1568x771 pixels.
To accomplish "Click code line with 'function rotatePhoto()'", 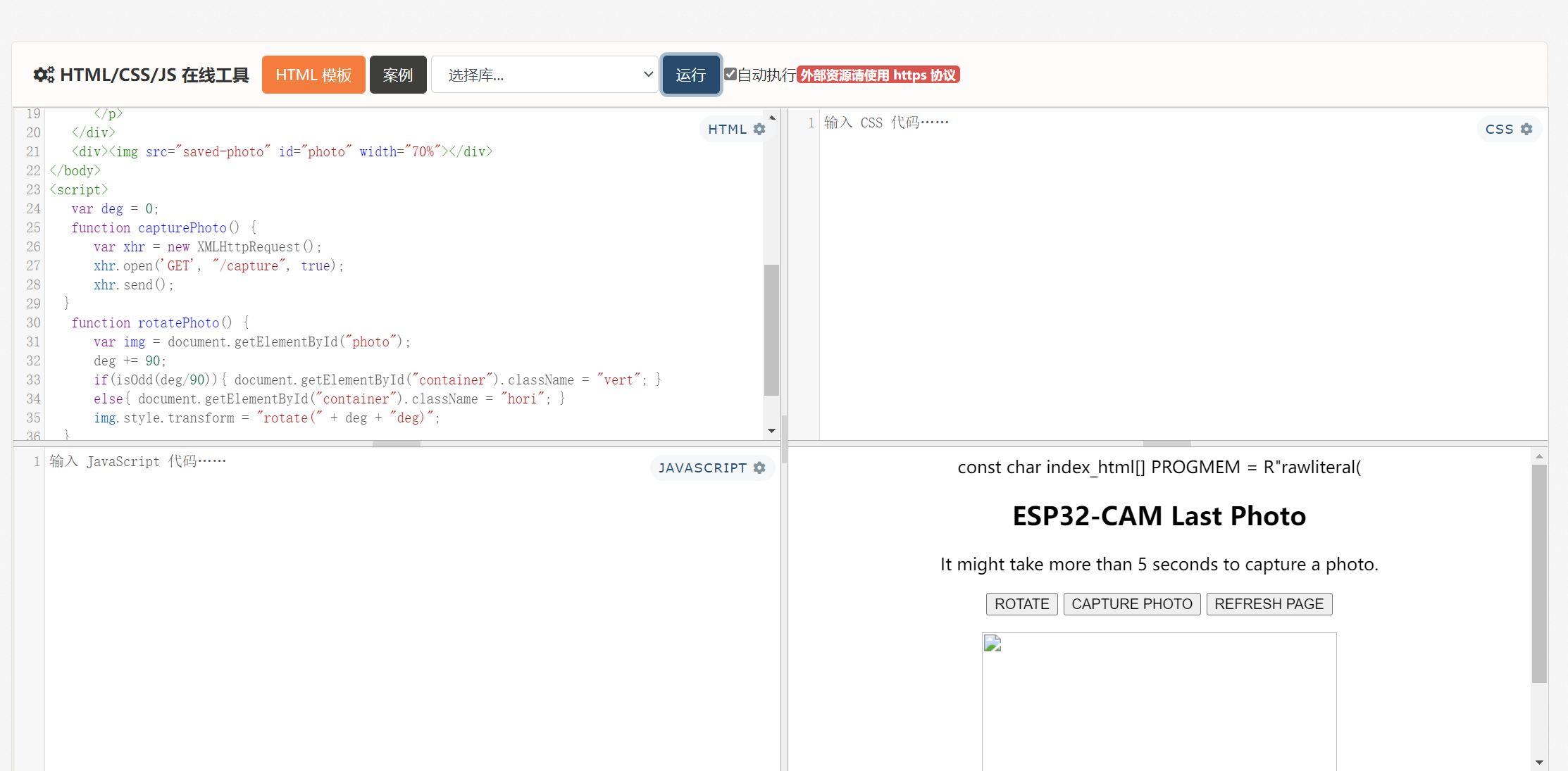I will [x=160, y=323].
